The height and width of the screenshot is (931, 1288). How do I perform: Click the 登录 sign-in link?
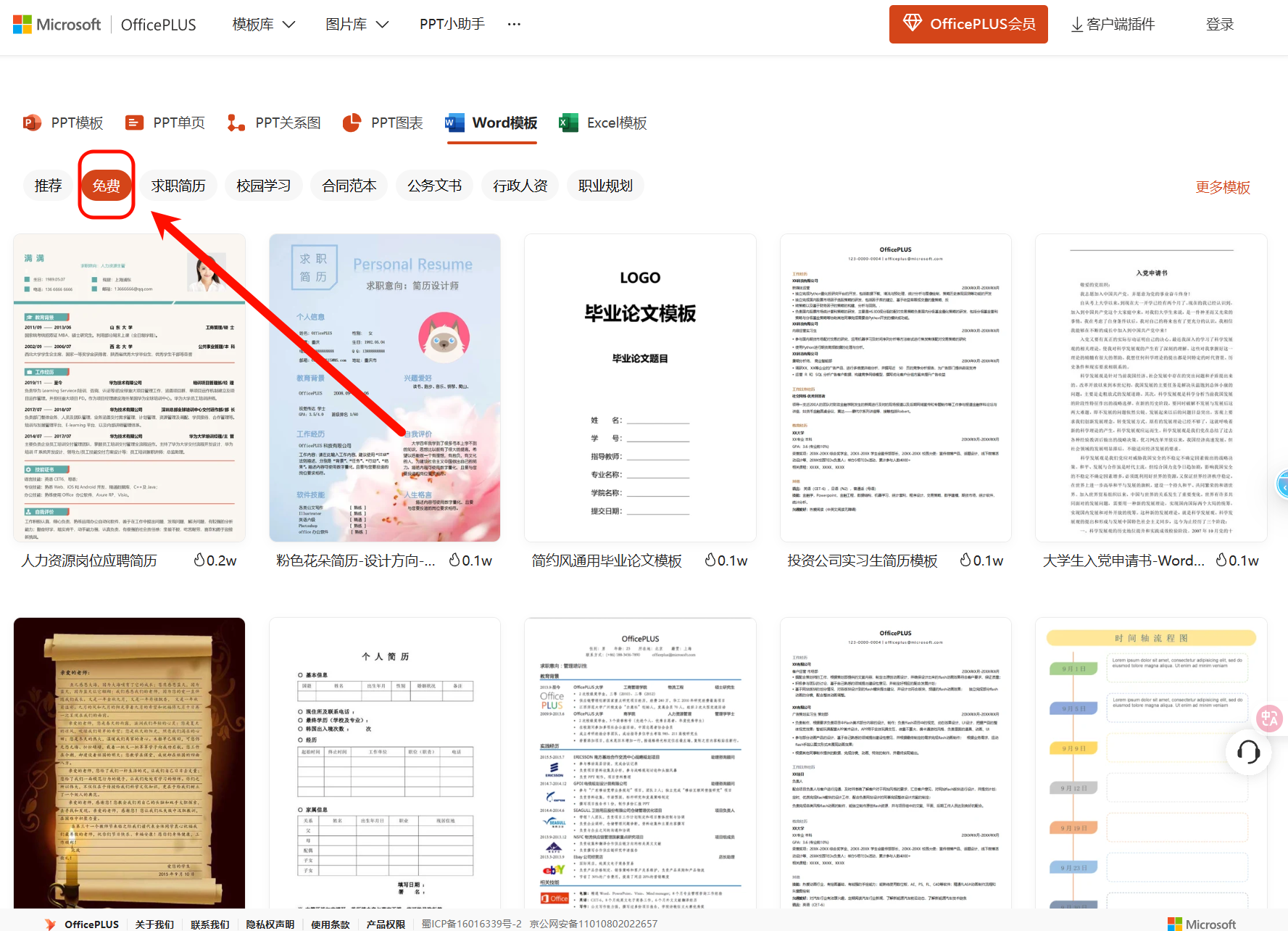(1220, 23)
